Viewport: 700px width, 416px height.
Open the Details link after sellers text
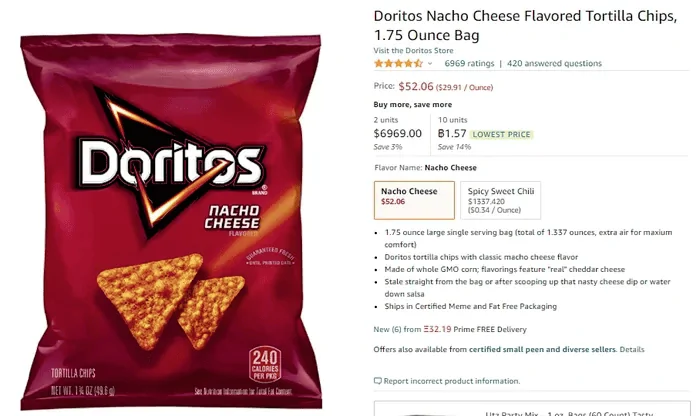(x=632, y=349)
